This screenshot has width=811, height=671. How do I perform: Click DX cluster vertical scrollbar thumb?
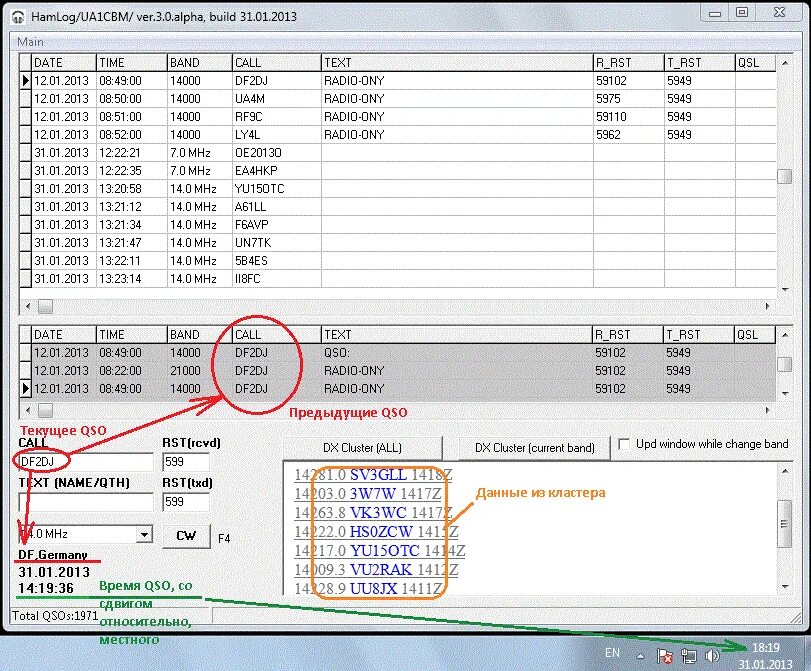[x=785, y=524]
